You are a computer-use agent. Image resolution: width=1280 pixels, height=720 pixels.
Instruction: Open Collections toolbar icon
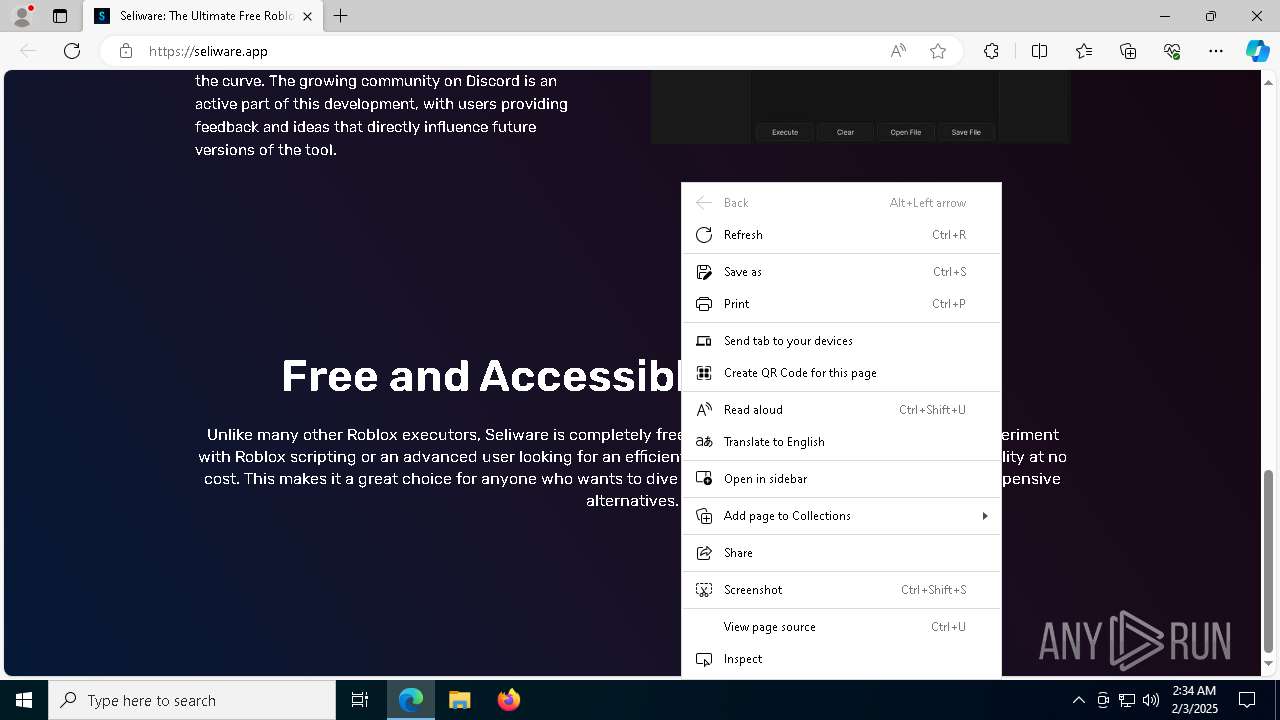point(1128,51)
